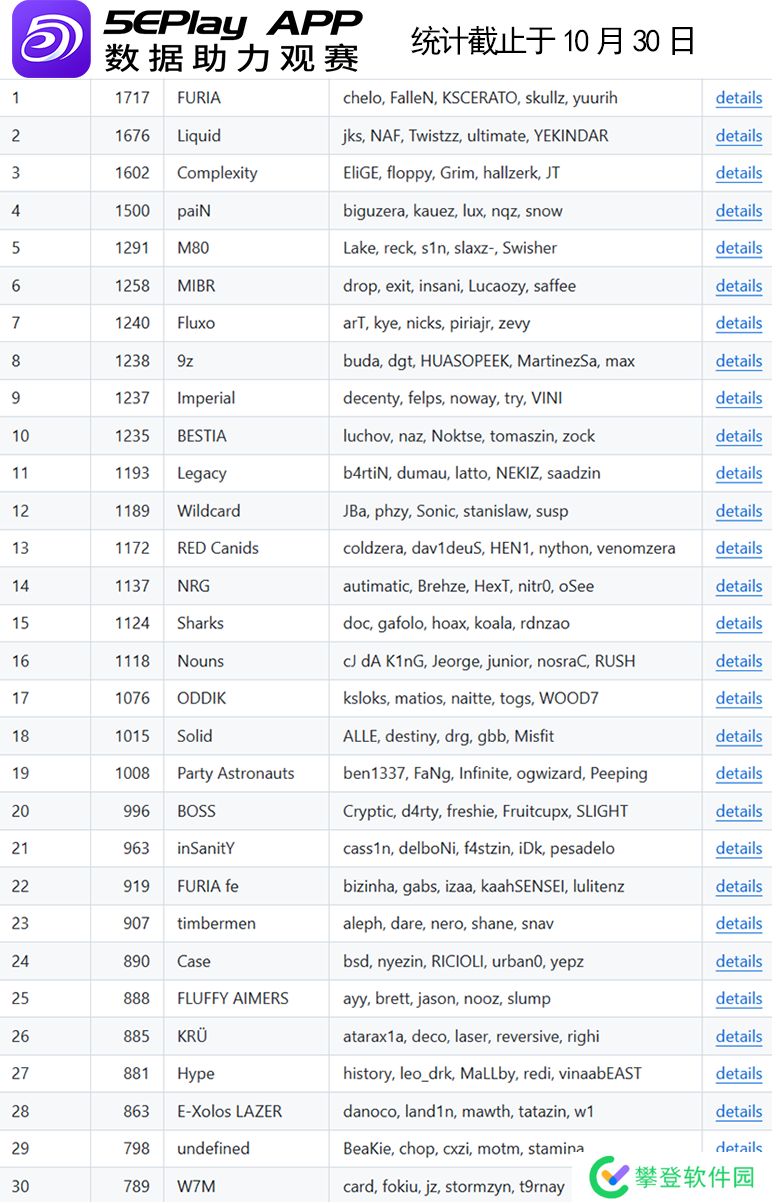
Task: Open details for FLUFFY AIMERS
Action: (738, 998)
